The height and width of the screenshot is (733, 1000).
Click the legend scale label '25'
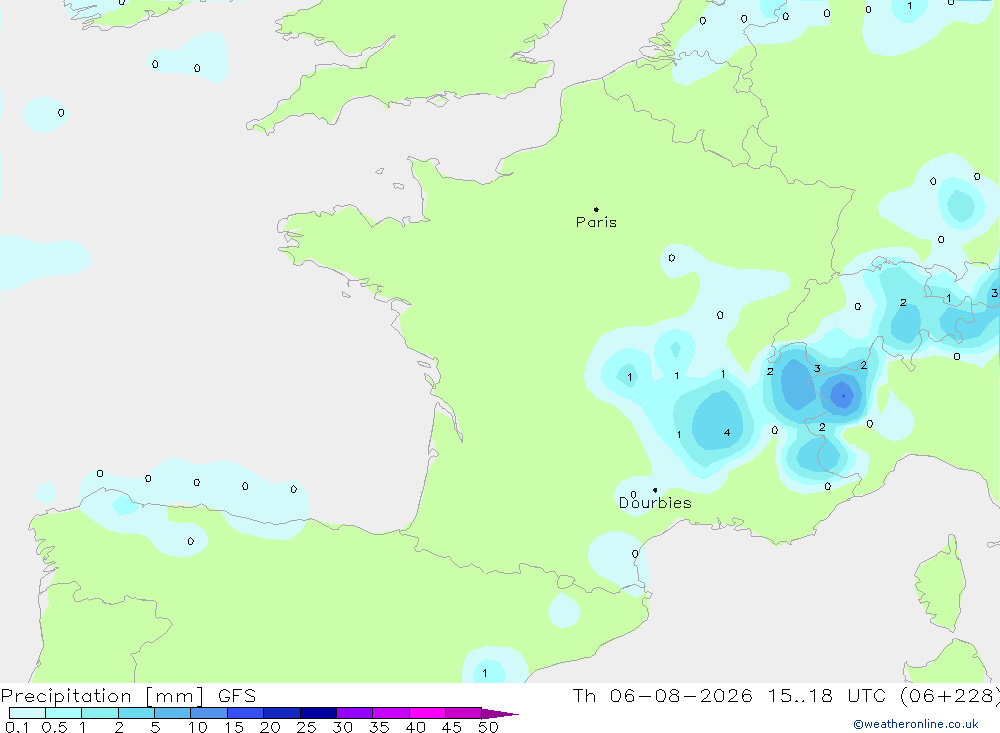tap(306, 727)
